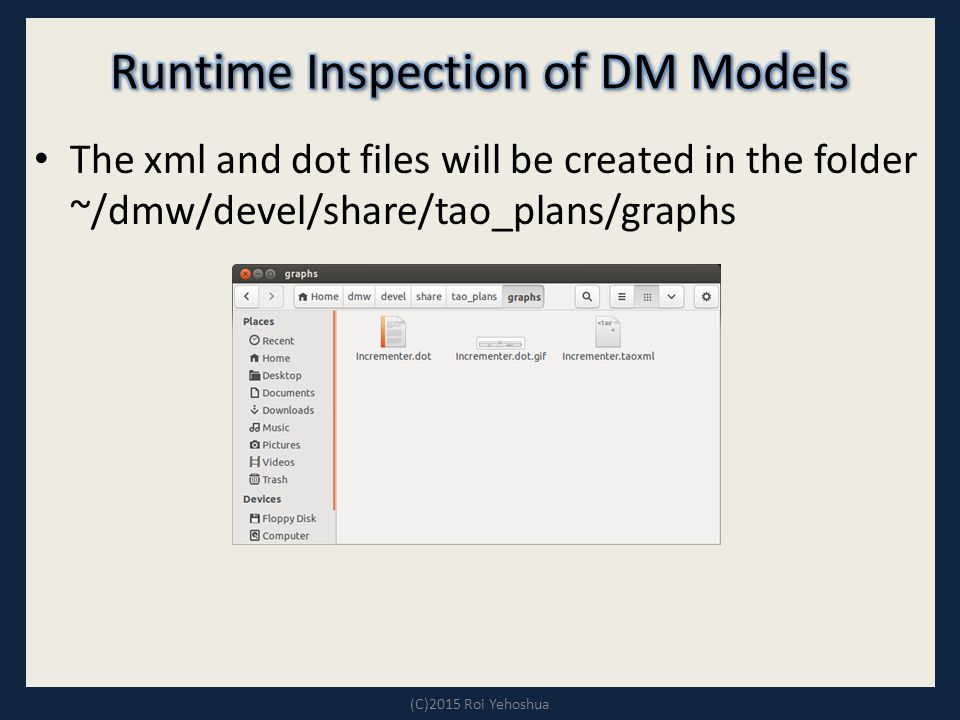960x720 pixels.
Task: Open the view options dropdown arrow
Action: pyautogui.click(x=671, y=296)
